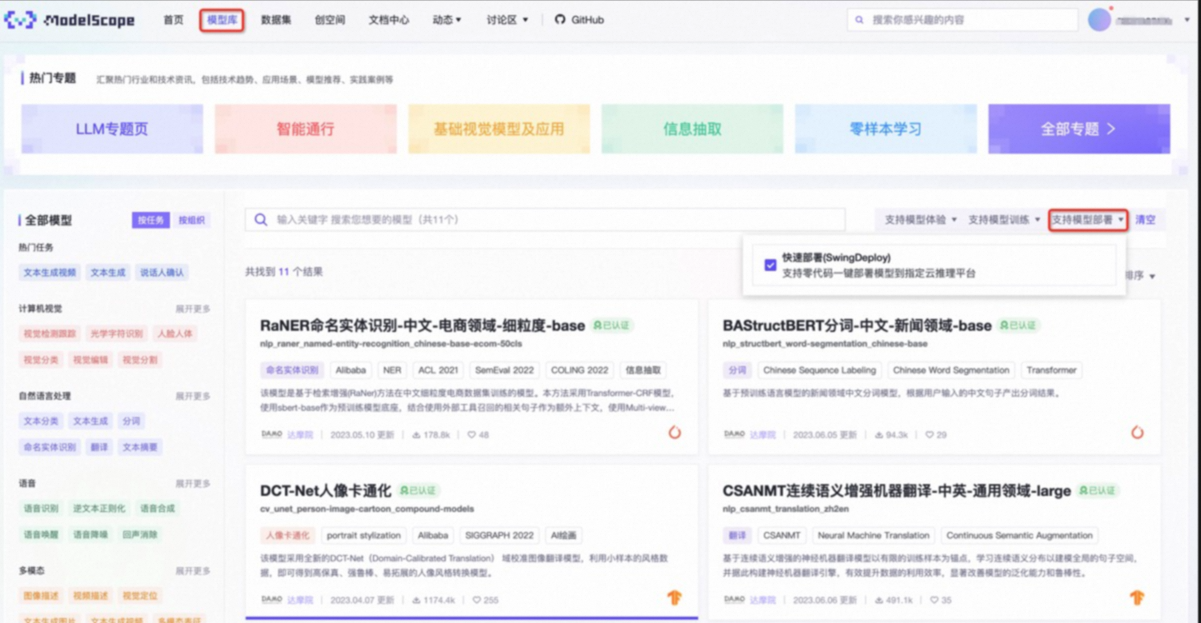Viewport: 1201px width, 623px height.
Task: Click 清空 to clear the filters
Action: (x=1146, y=219)
